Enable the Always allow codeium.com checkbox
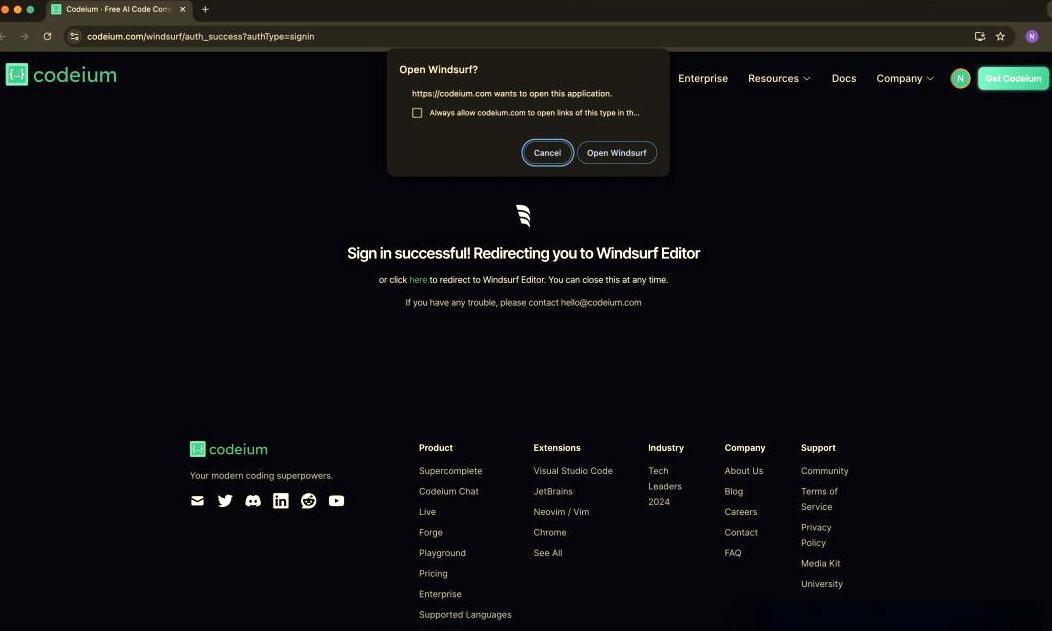 point(417,113)
